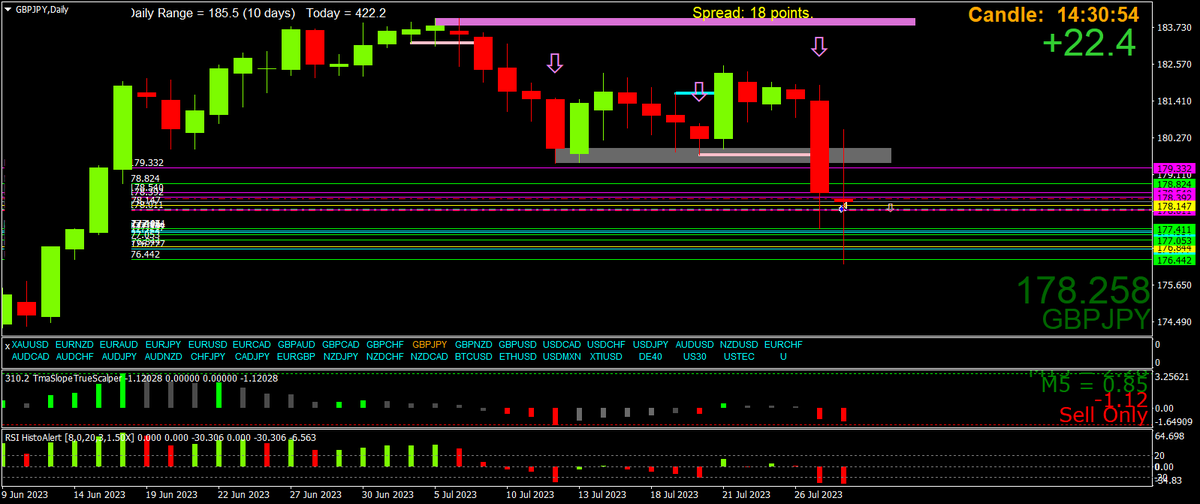
Task: Select the NZDCAD symbol button
Action: click(x=430, y=356)
